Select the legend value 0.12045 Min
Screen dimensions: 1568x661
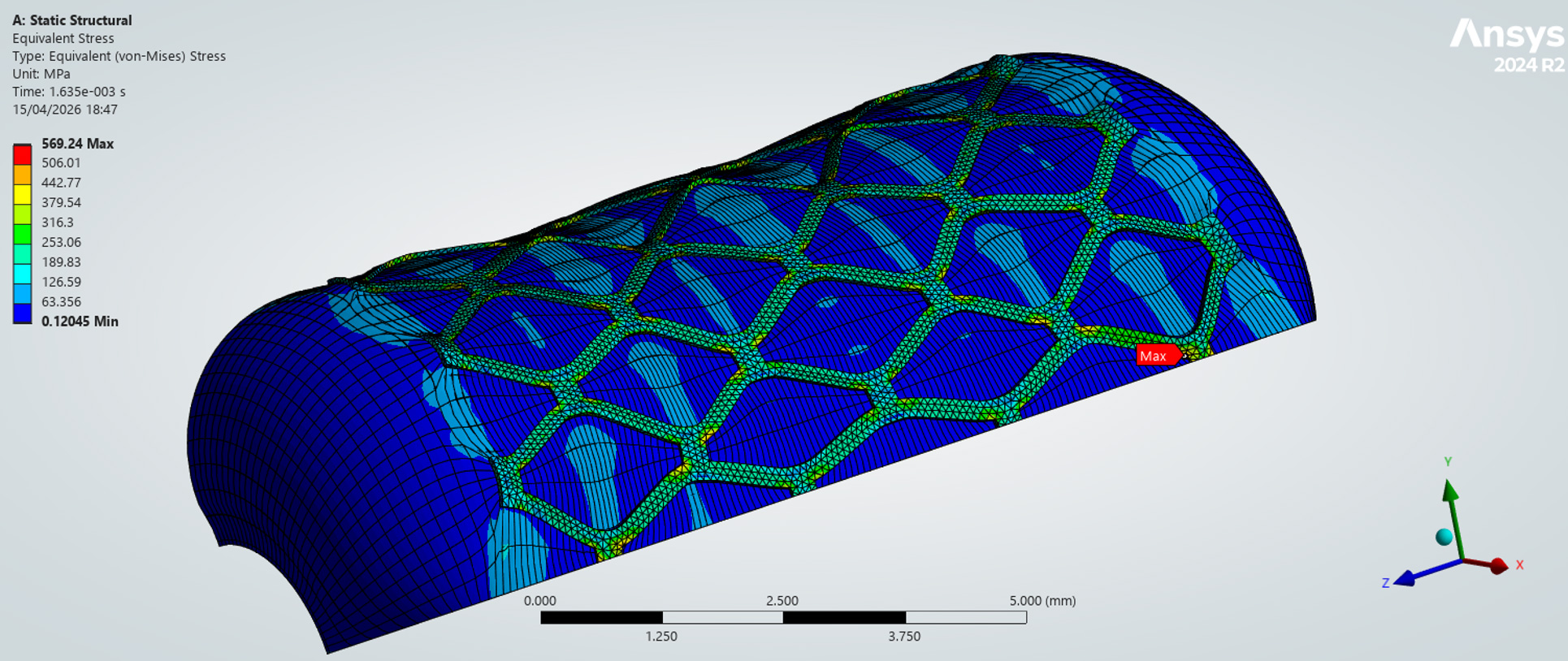[80, 321]
